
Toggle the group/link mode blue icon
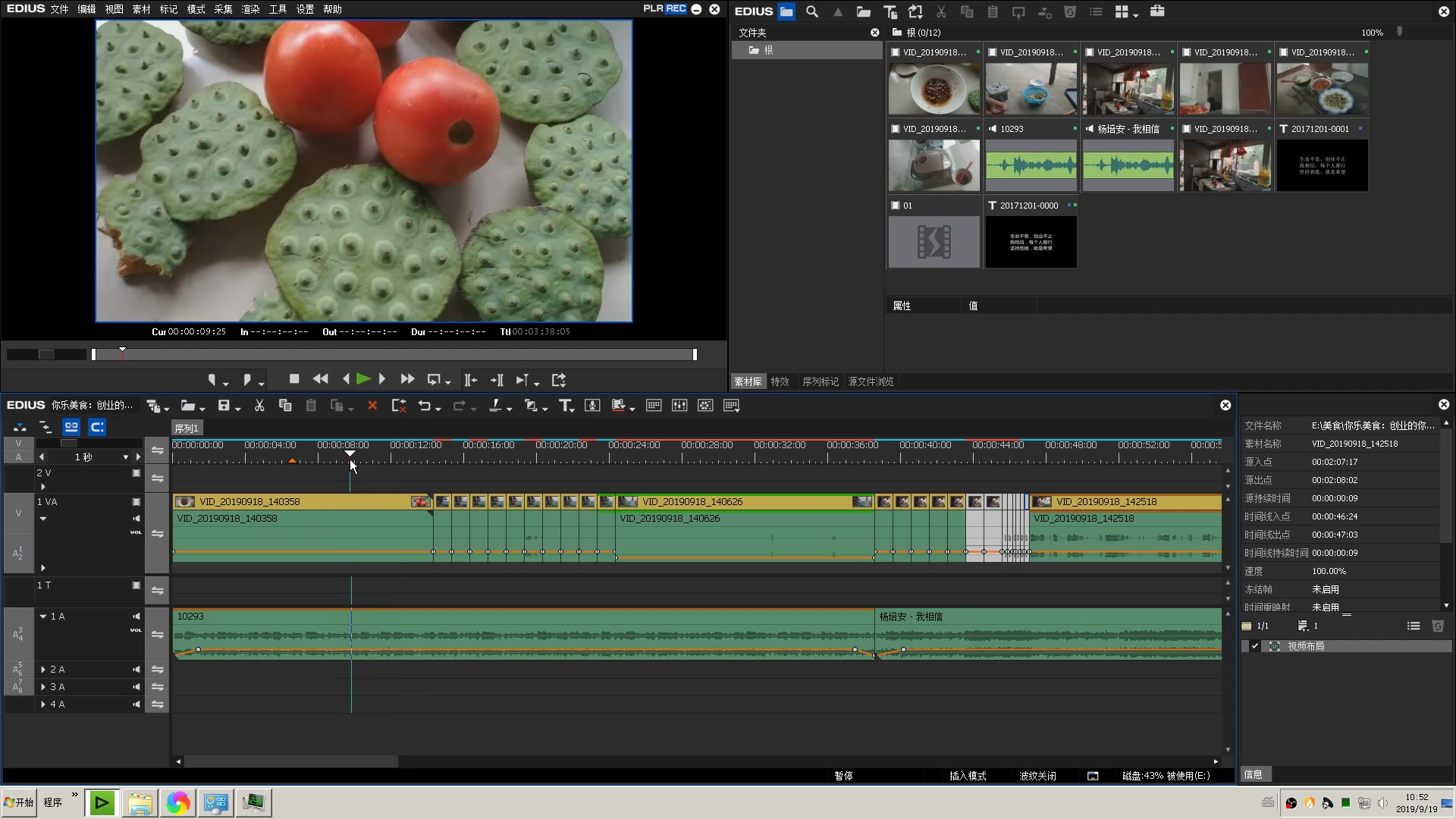[x=71, y=427]
